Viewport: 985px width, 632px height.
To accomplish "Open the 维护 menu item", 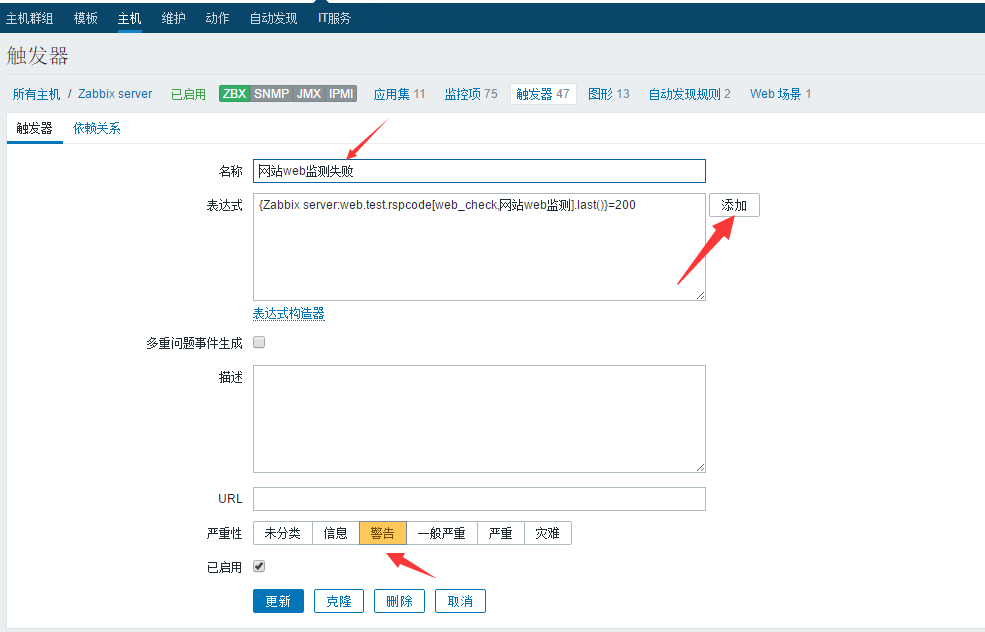I will tap(173, 18).
